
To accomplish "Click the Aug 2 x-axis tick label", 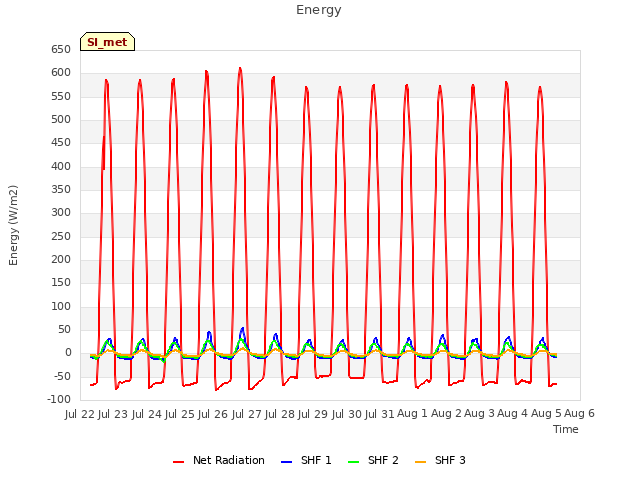I will tap(446, 414).
